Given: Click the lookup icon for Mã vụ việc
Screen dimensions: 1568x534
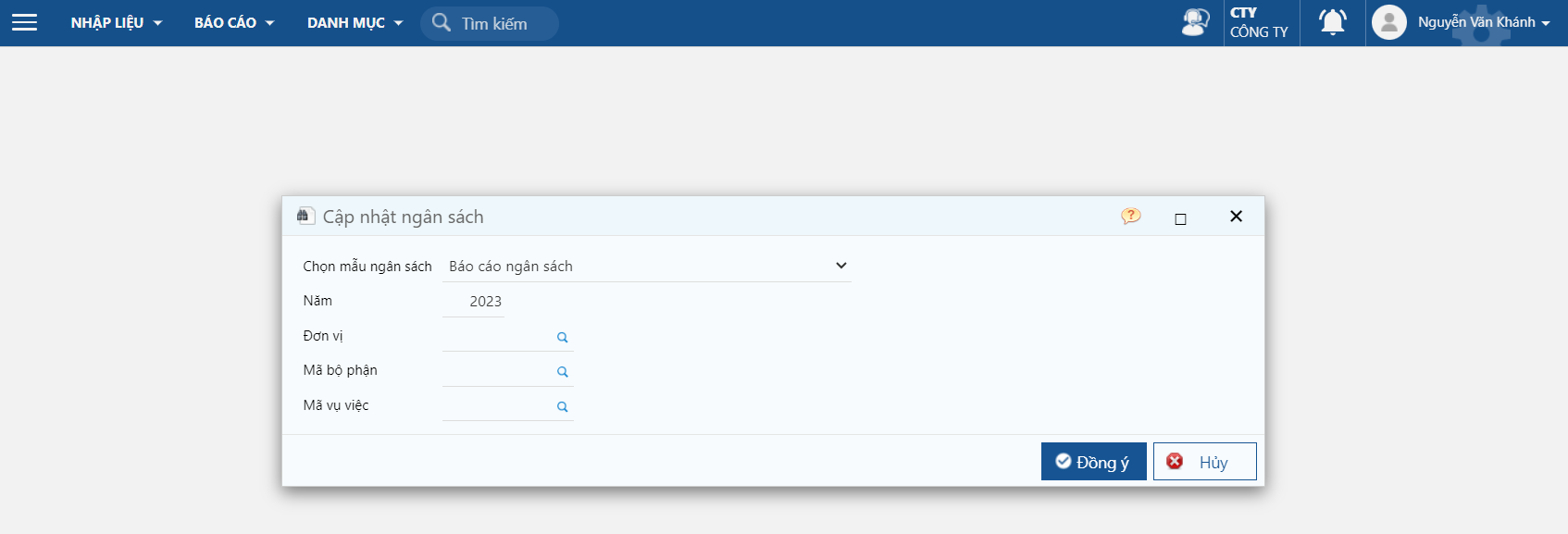Looking at the screenshot, I should [x=562, y=407].
